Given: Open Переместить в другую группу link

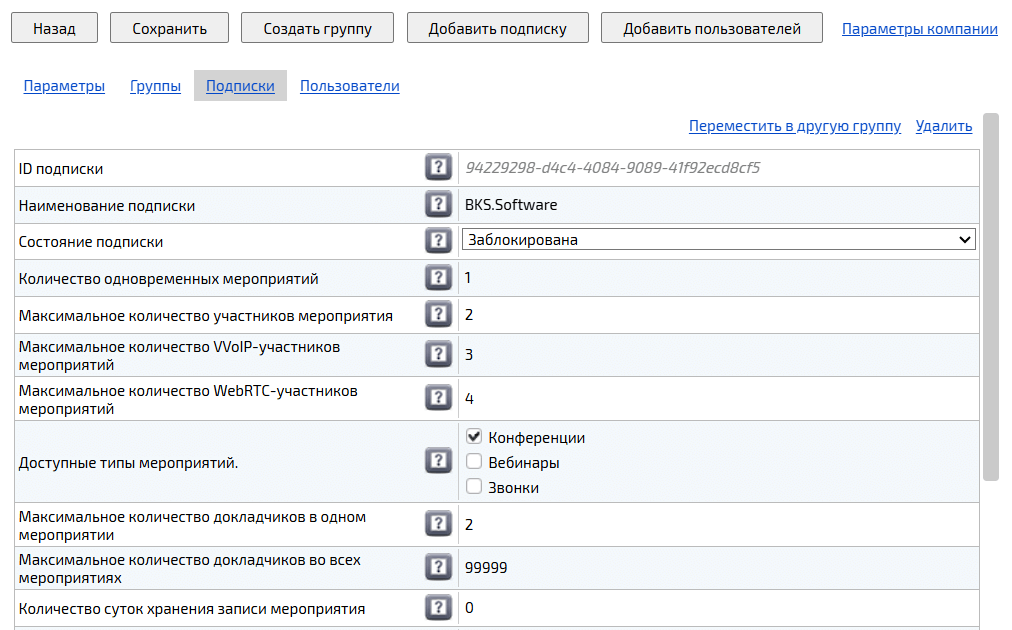Looking at the screenshot, I should [x=795, y=126].
